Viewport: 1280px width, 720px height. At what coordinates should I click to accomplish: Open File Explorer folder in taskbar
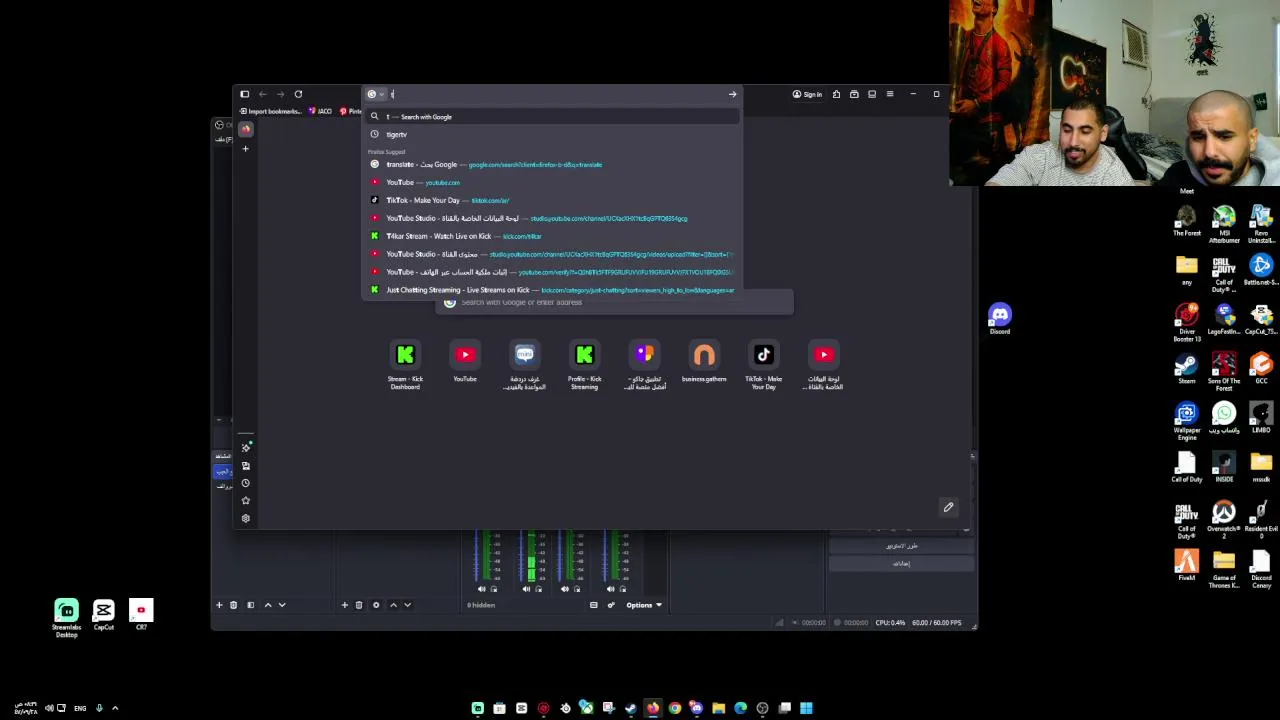(x=718, y=708)
